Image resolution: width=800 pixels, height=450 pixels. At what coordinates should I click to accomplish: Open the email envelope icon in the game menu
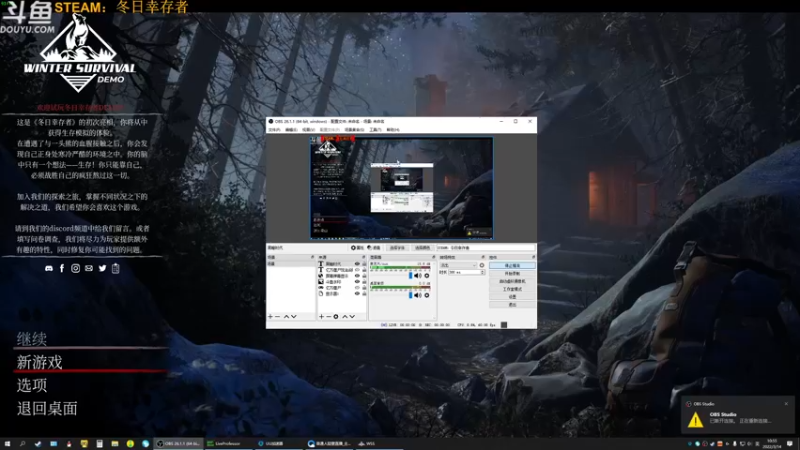pos(89,268)
